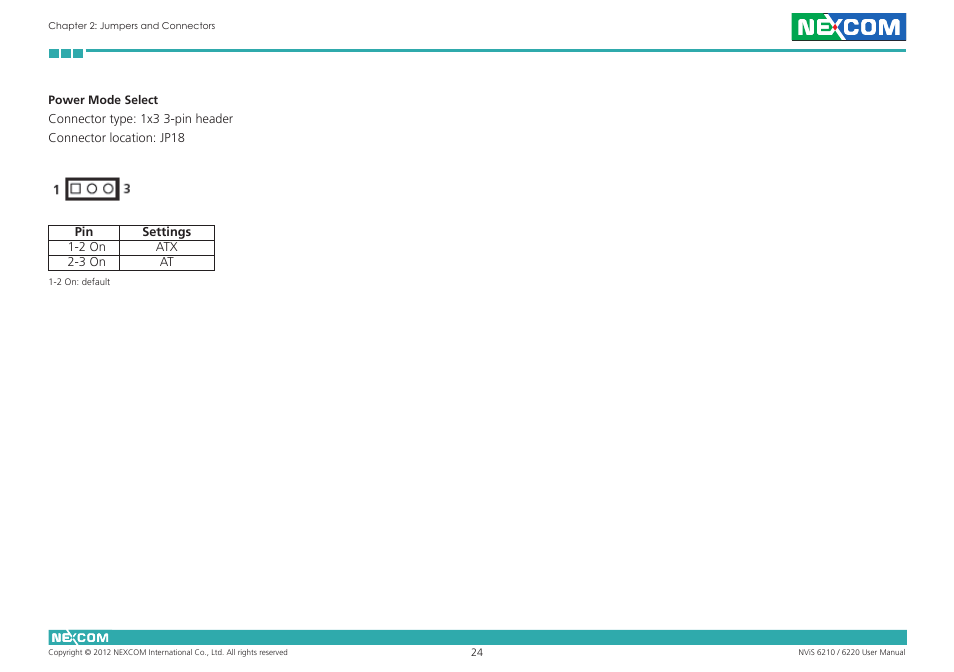
Task: Click the '1-2 On: default' footnote
Action: 79,282
